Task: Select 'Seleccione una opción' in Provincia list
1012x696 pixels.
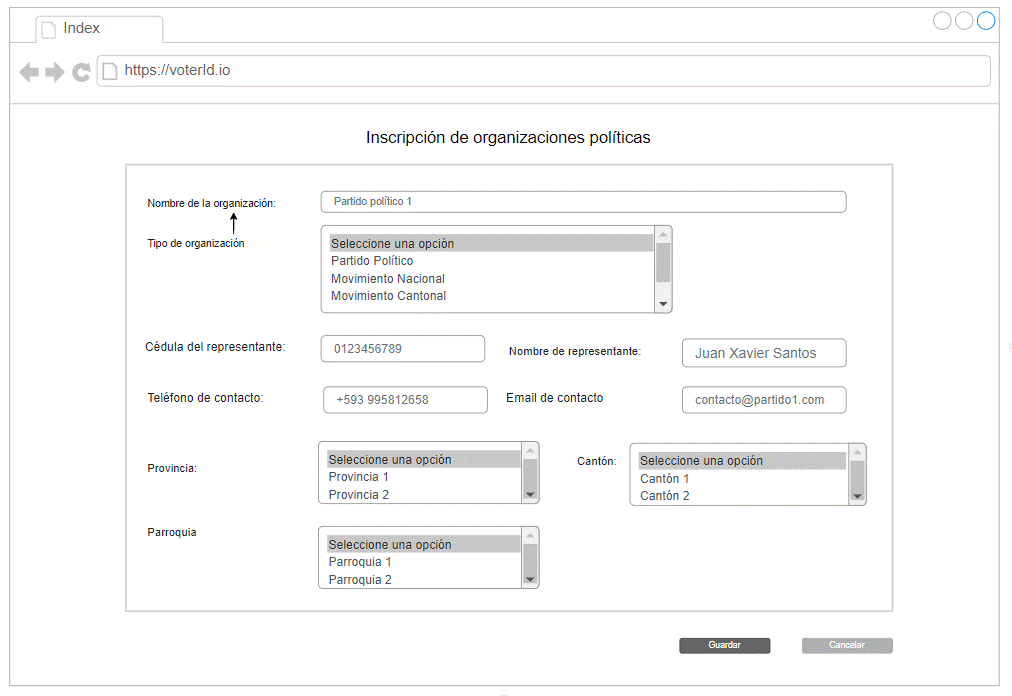Action: click(423, 459)
